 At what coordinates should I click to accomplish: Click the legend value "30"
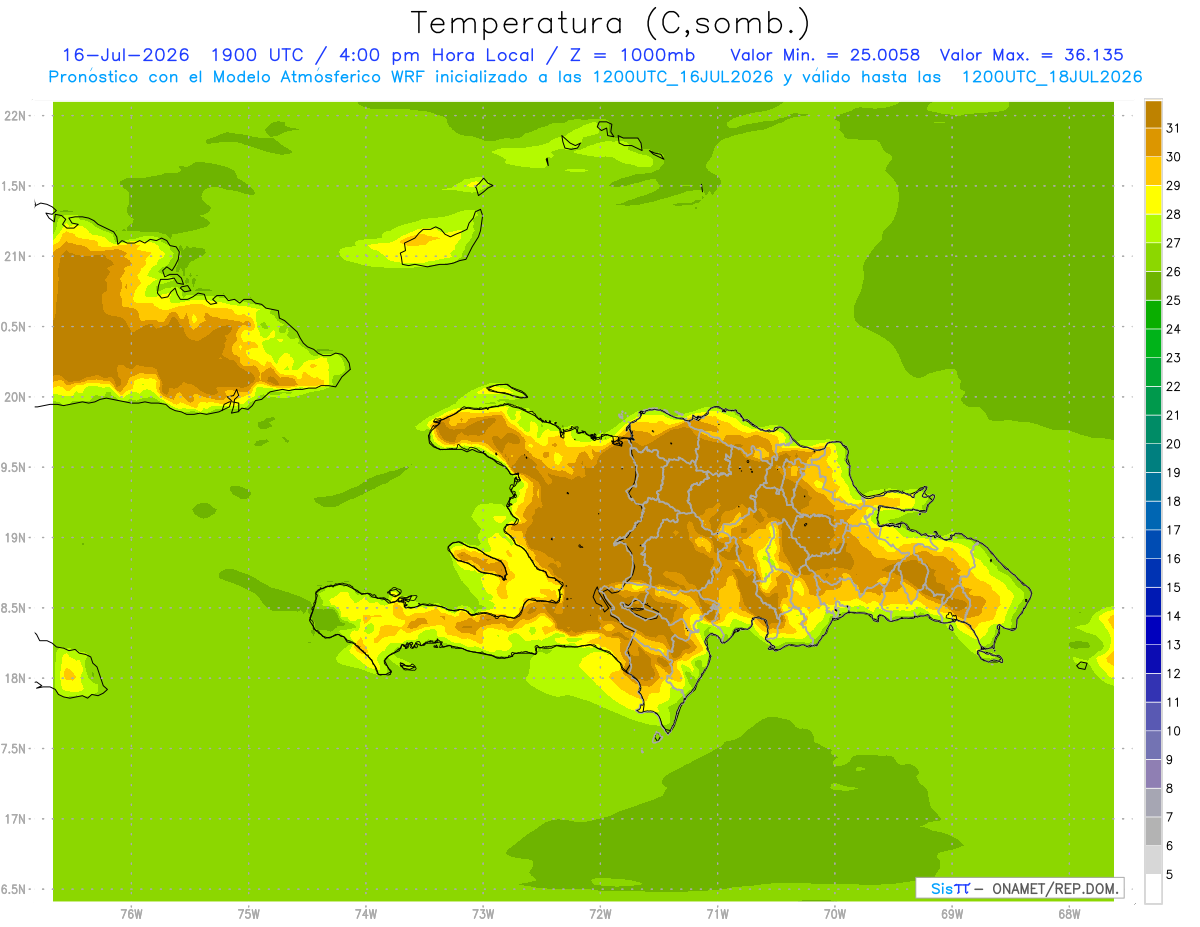(1174, 157)
